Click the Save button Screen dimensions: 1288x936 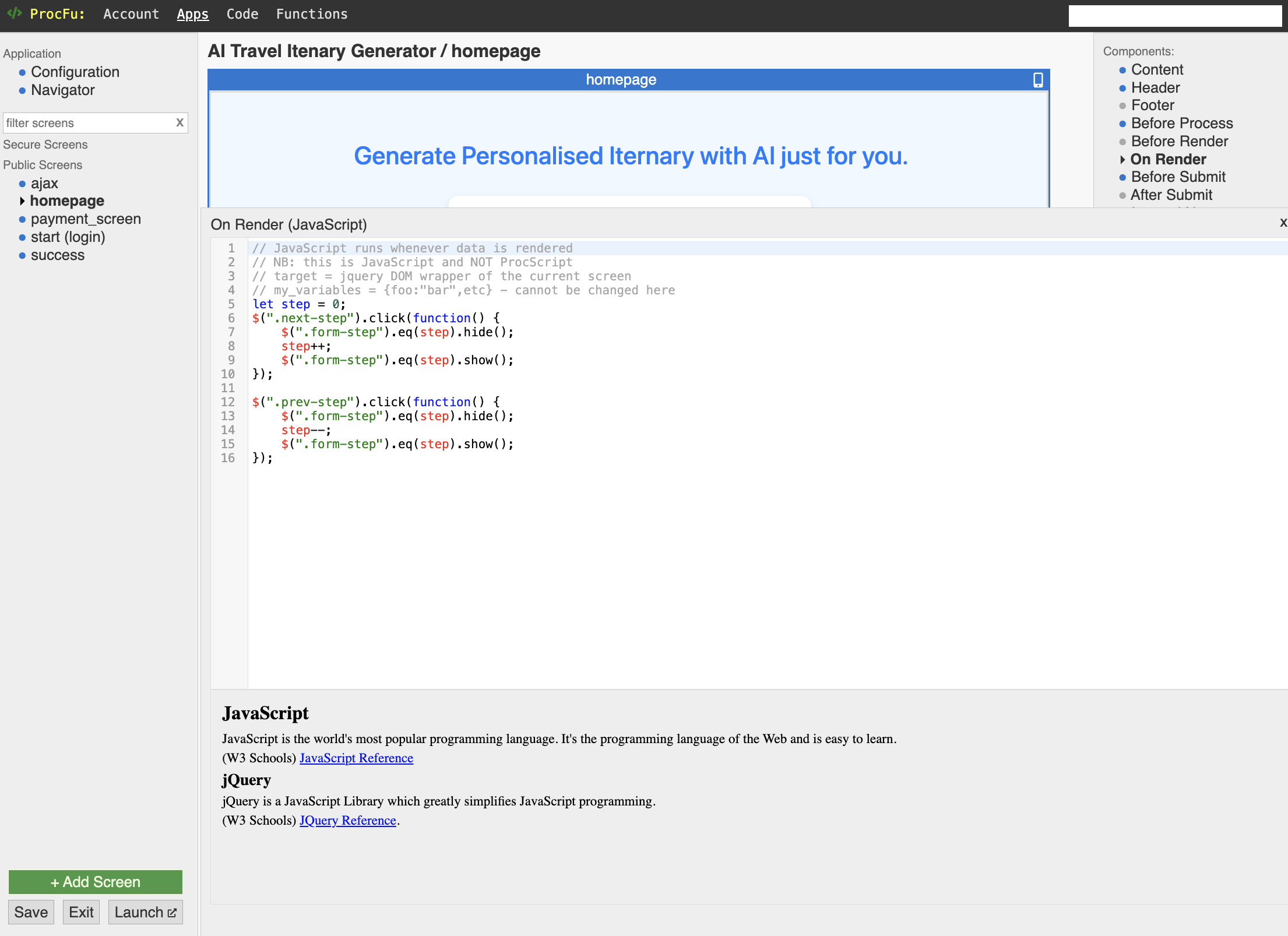tap(31, 912)
